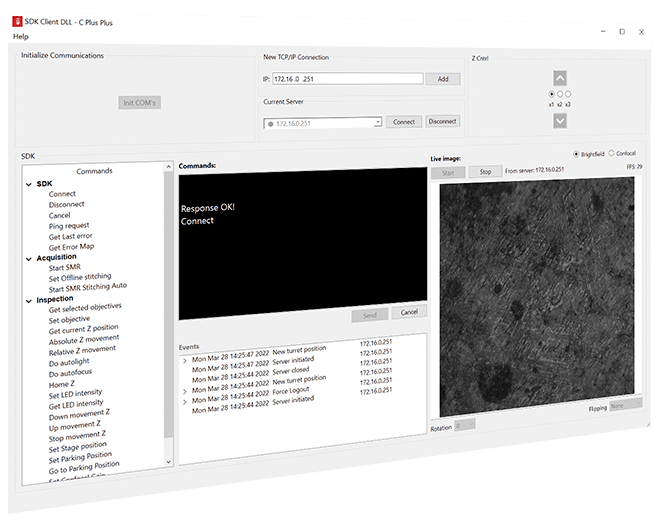The height and width of the screenshot is (529, 665).
Task: Collapse the SDK tree group
Action: [28, 185]
